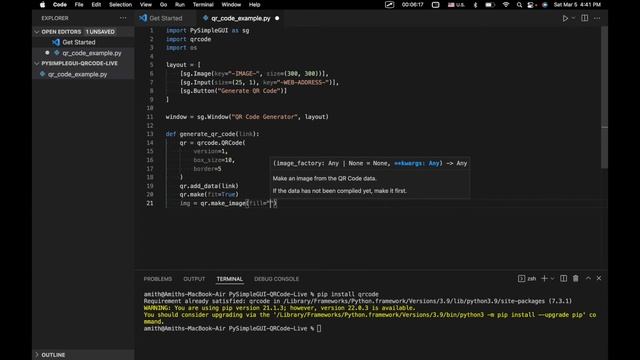The width and height of the screenshot is (640, 360).
Task: Open the Explorer views ellipsis menu
Action: tap(123, 18)
